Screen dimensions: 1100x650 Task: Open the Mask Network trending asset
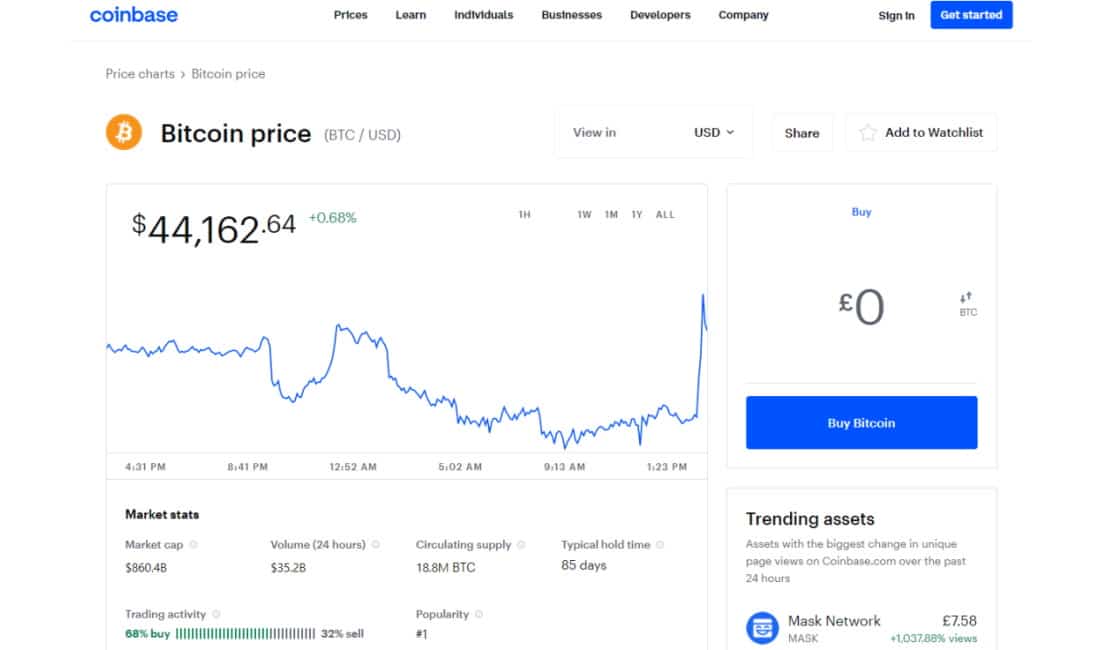pos(861,628)
